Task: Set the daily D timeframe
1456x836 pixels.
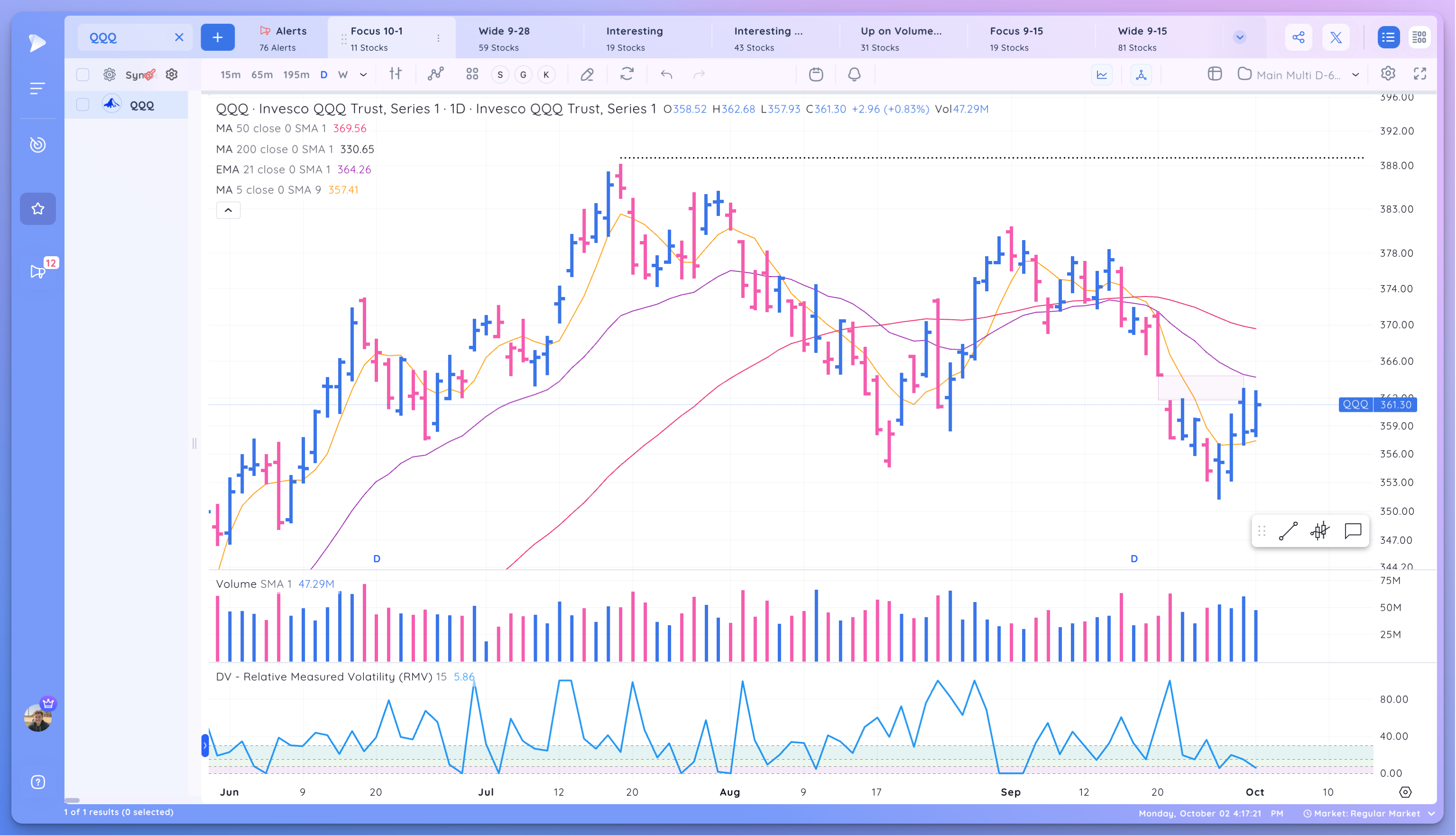Action: pyautogui.click(x=323, y=74)
